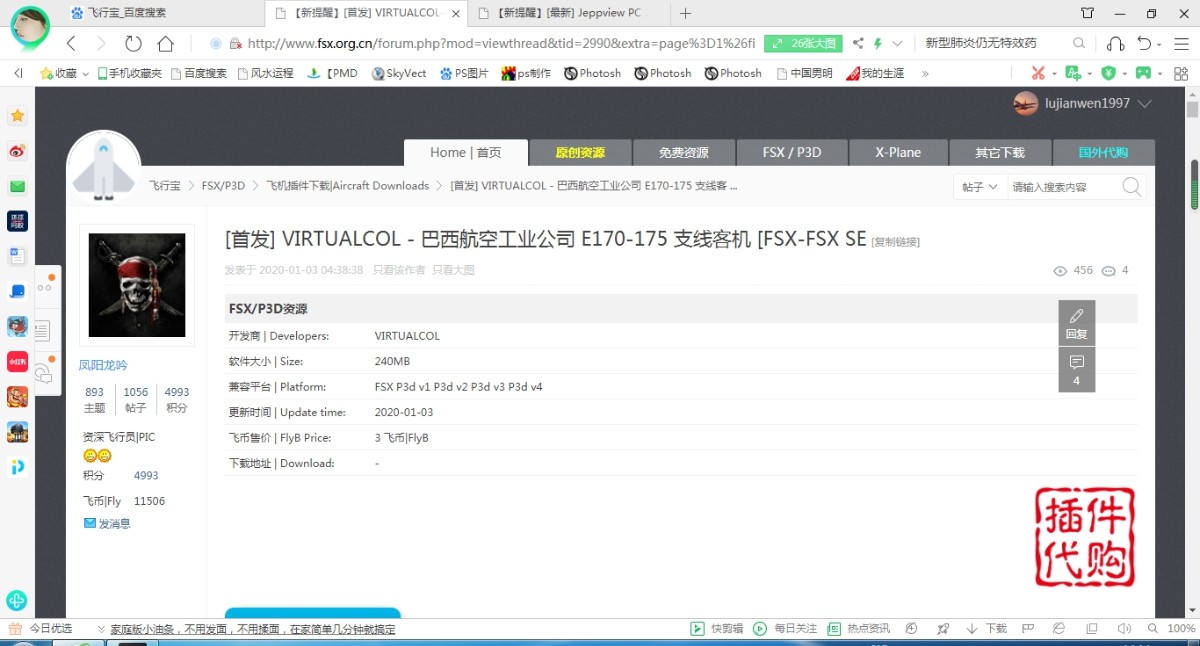Reload the page with the refresh icon
Screen dimensions: 1200x646
coord(133,44)
